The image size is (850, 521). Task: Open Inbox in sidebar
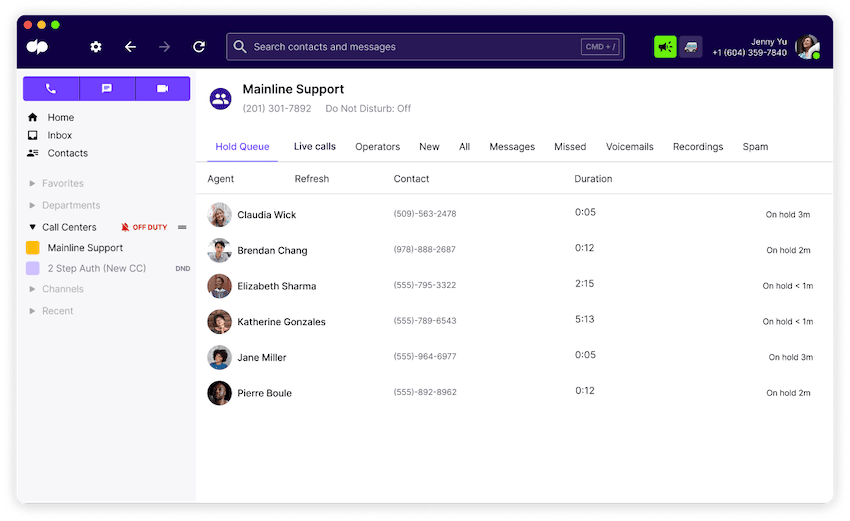point(59,135)
